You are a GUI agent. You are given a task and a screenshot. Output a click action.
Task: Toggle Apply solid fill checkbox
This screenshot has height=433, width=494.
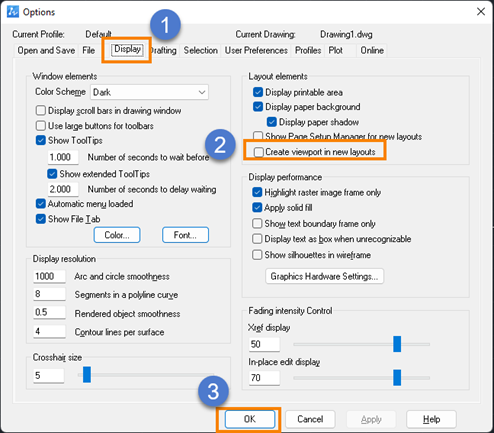(x=257, y=208)
